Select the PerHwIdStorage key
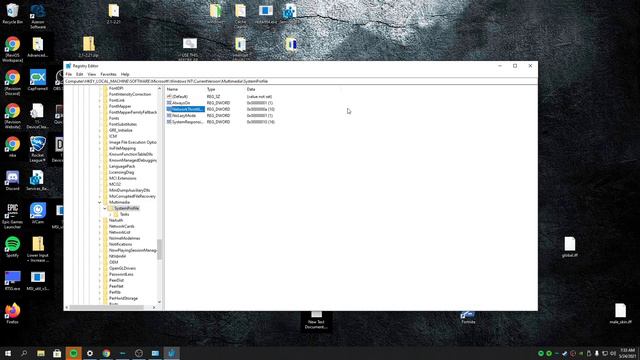 (x=123, y=298)
